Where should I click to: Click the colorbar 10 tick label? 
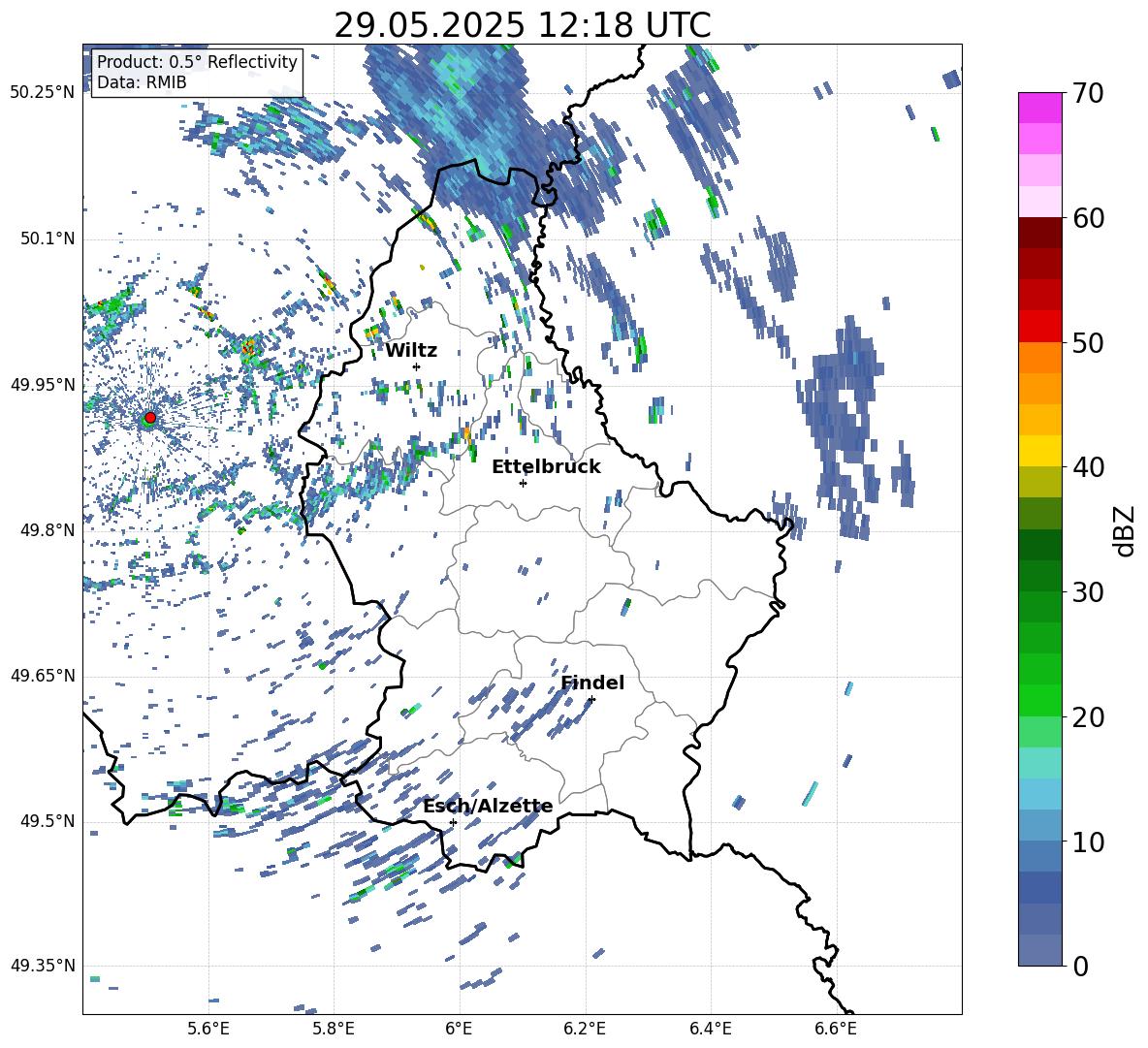pos(1088,842)
